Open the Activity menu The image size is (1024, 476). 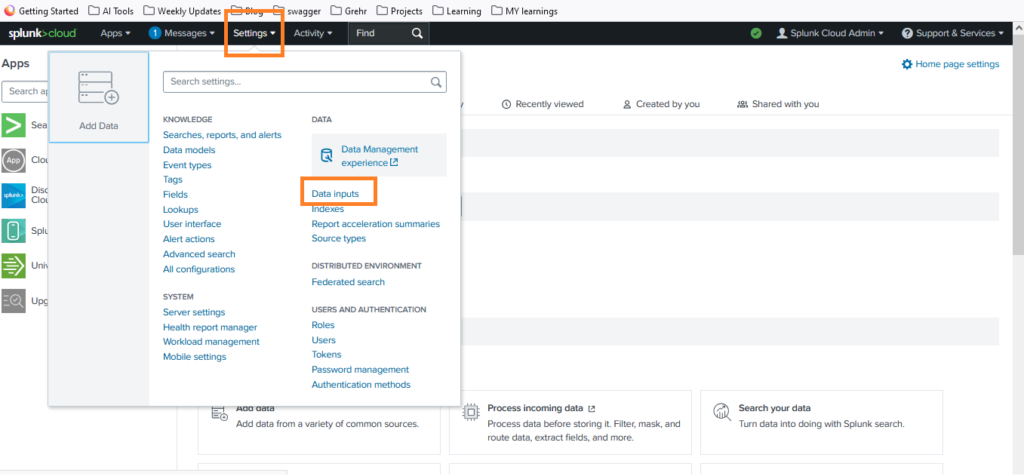click(x=313, y=33)
